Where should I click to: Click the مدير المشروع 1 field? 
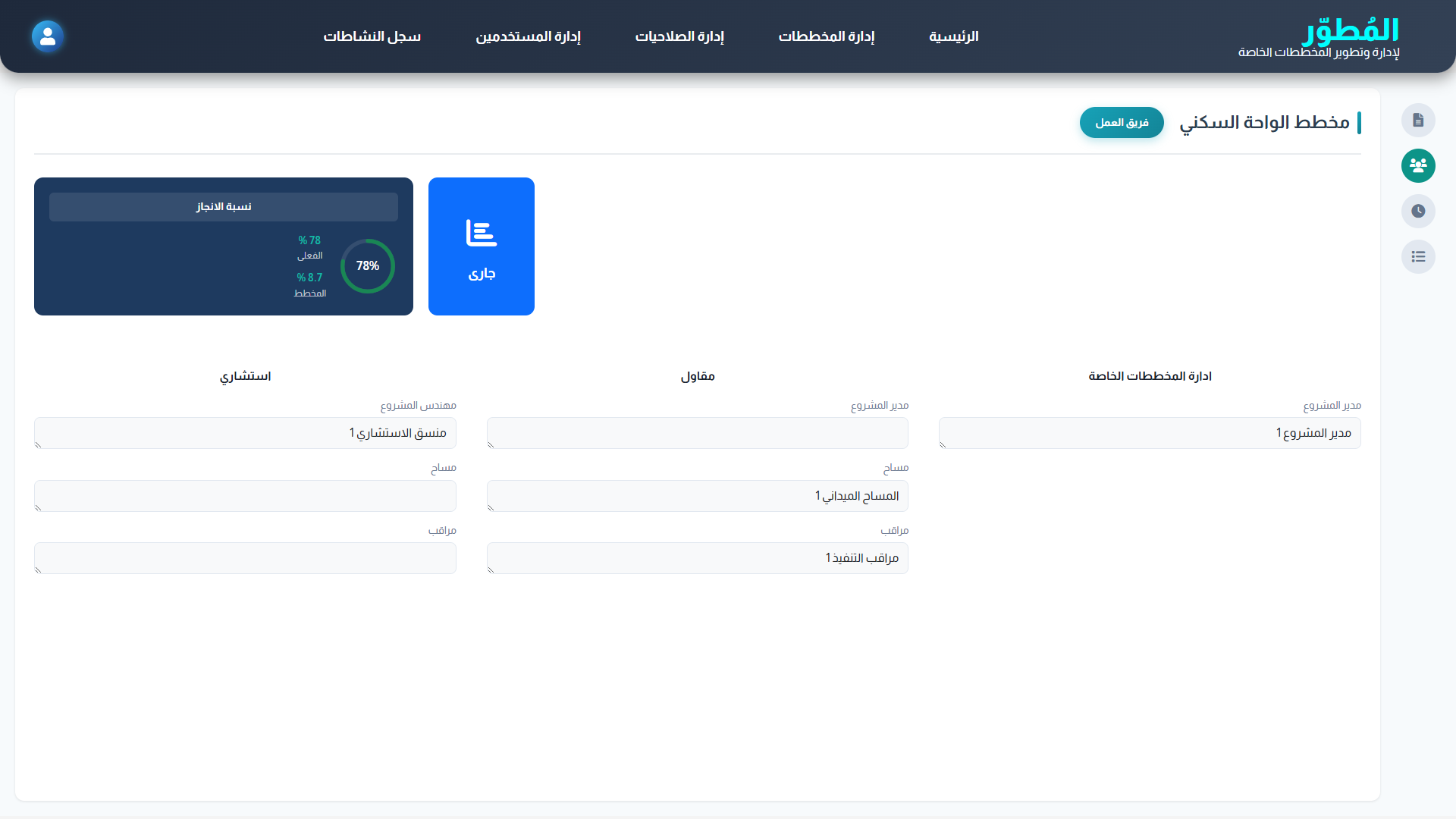tap(1150, 433)
